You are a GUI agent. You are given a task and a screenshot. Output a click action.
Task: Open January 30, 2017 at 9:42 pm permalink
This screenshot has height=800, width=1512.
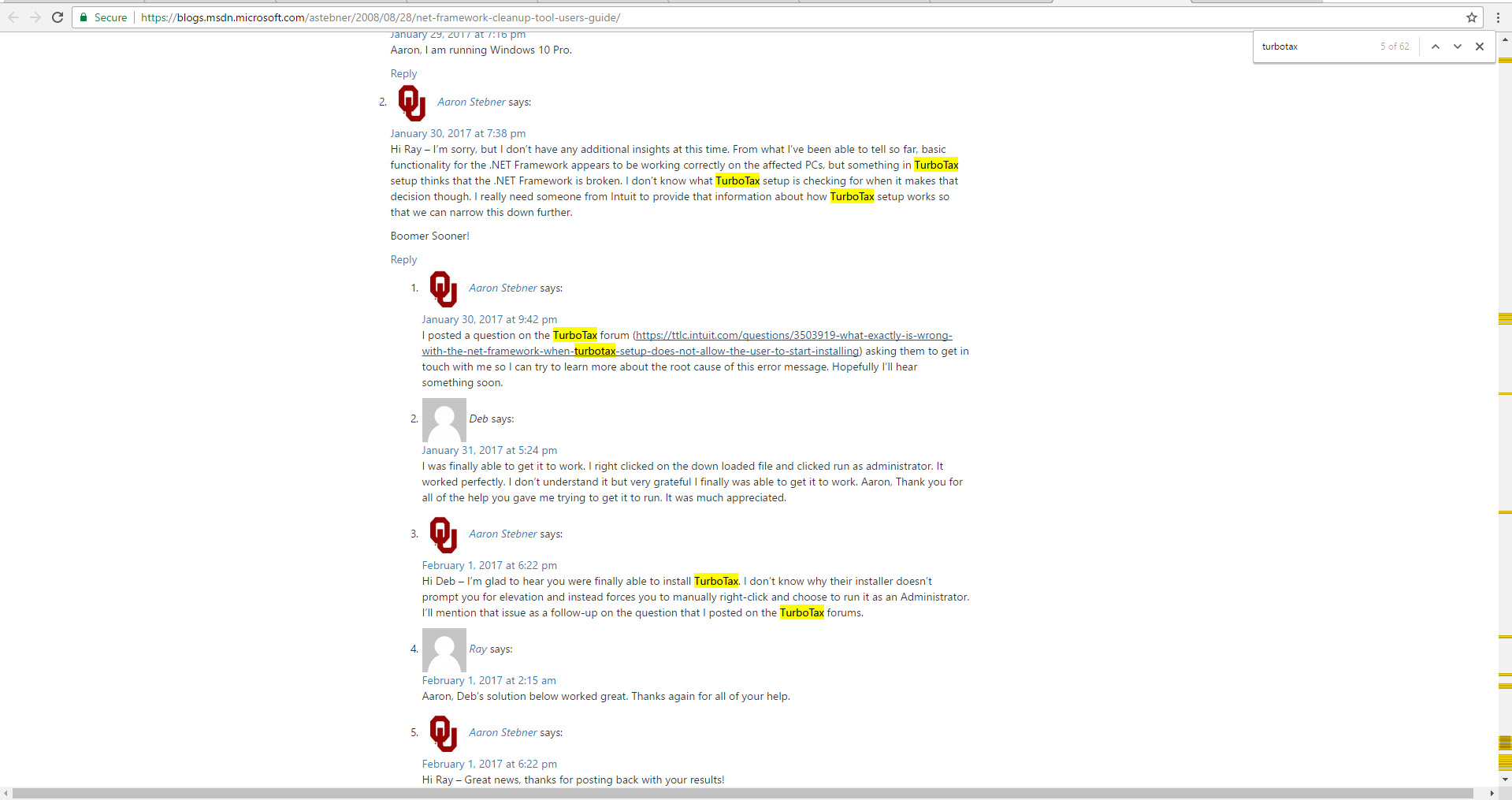click(x=489, y=319)
